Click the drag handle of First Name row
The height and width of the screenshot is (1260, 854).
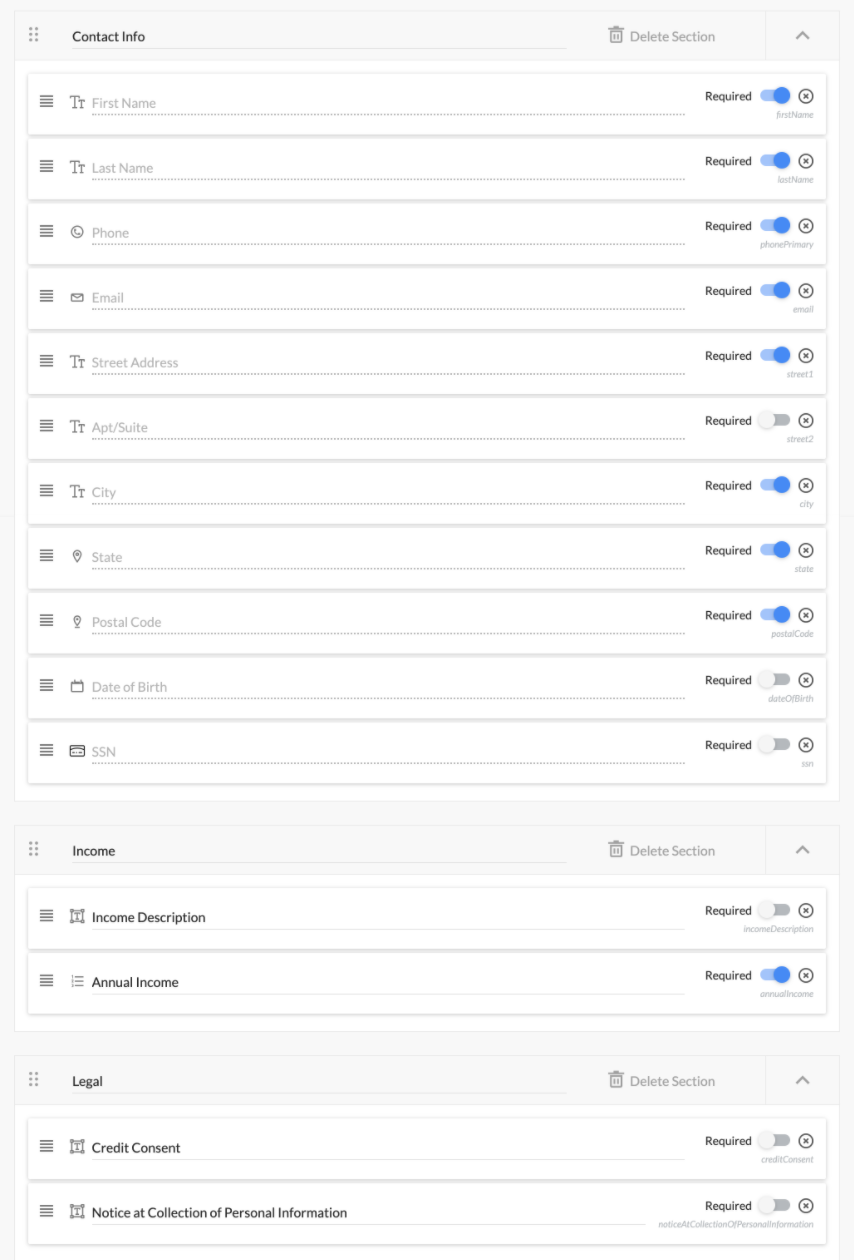tap(46, 102)
